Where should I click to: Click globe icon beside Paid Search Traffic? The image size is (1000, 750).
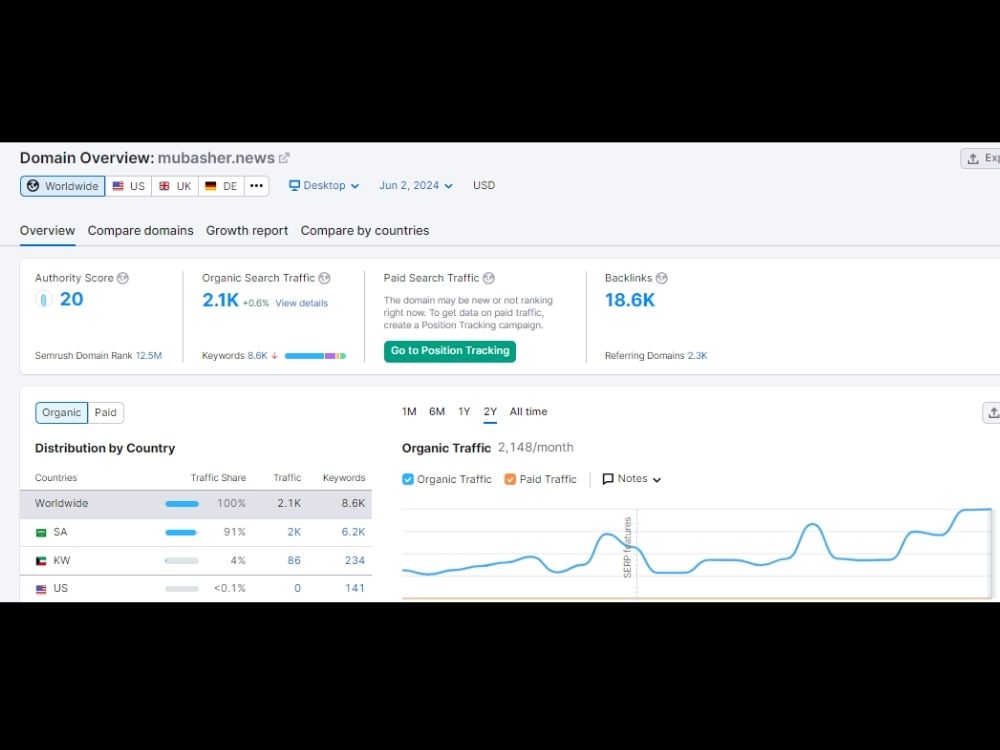click(x=489, y=278)
